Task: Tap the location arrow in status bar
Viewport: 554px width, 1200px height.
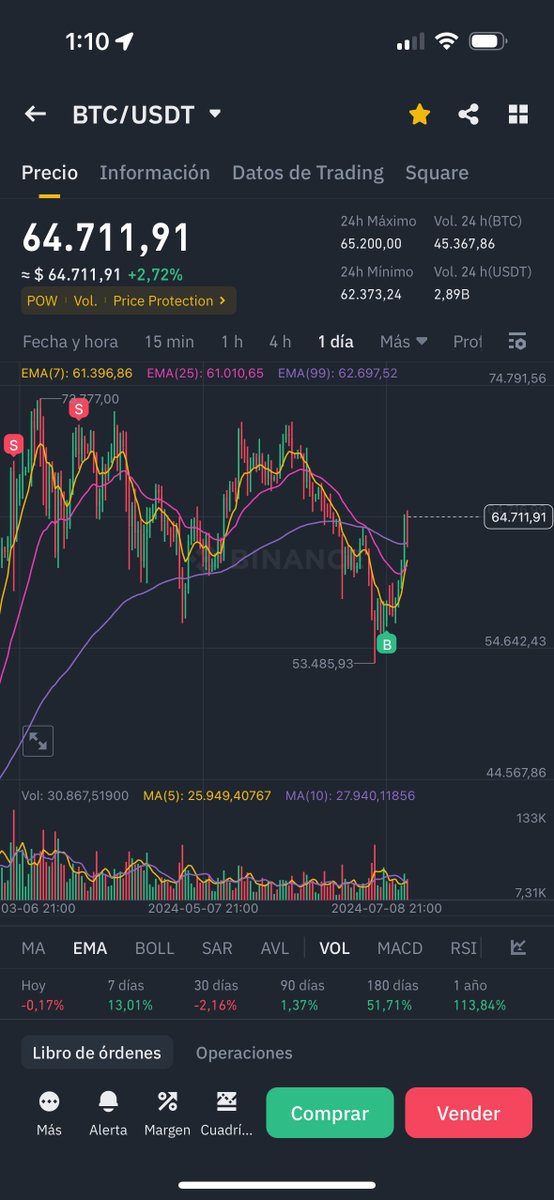Action: (124, 42)
